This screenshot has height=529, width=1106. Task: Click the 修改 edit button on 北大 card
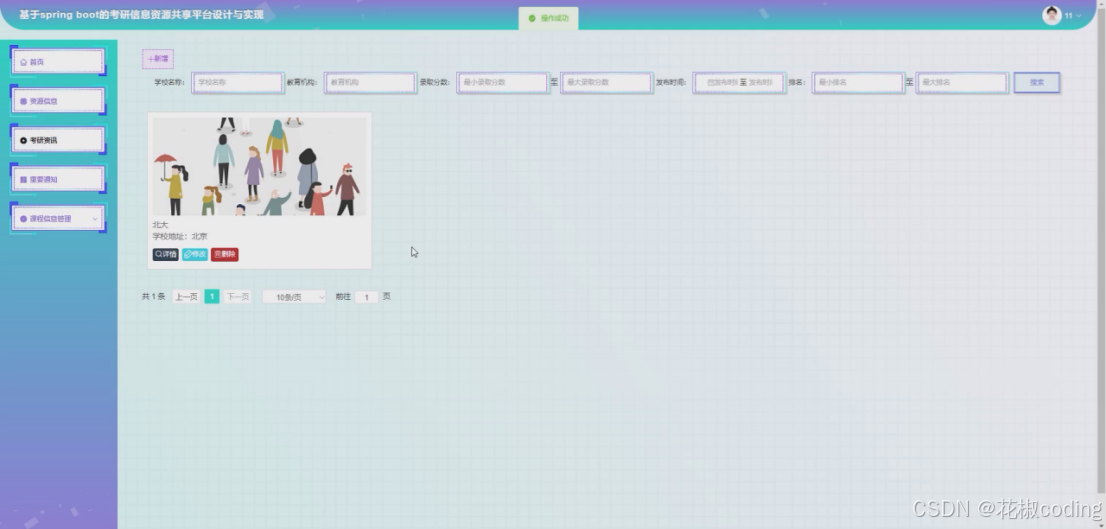pos(195,255)
